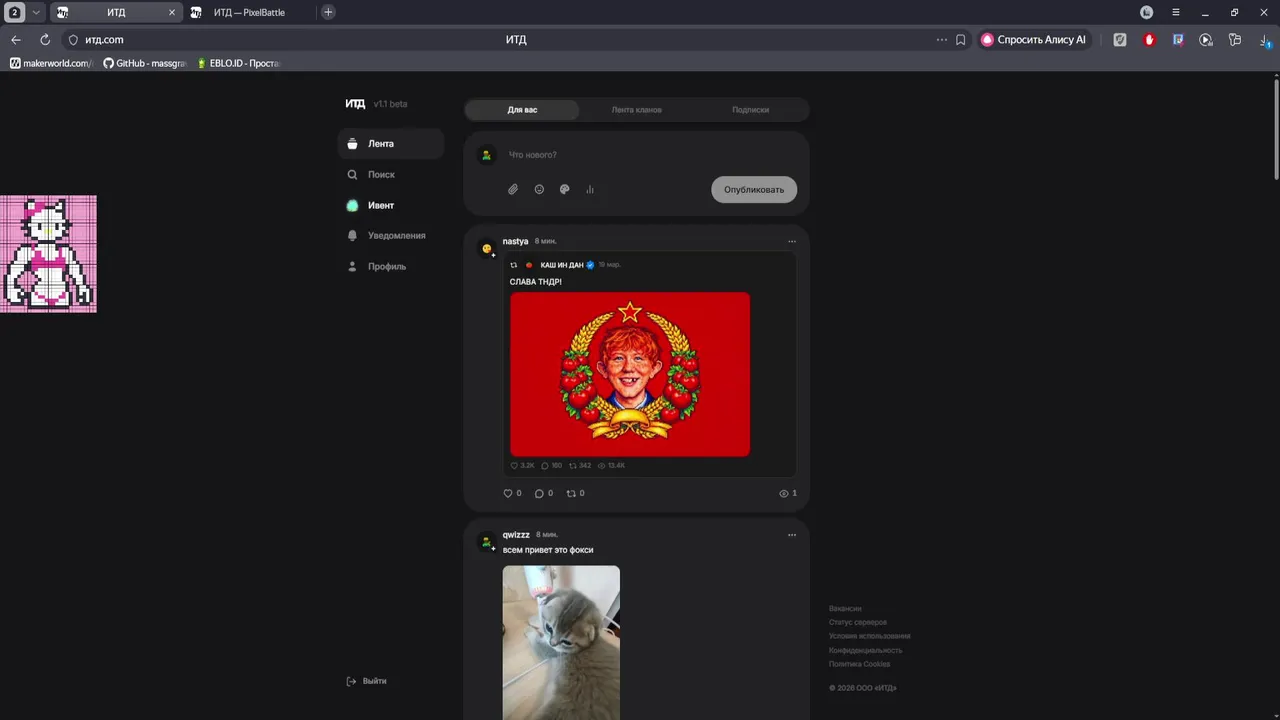The image size is (1280, 720).
Task: Click the Что нового post input field
Action: [650, 155]
